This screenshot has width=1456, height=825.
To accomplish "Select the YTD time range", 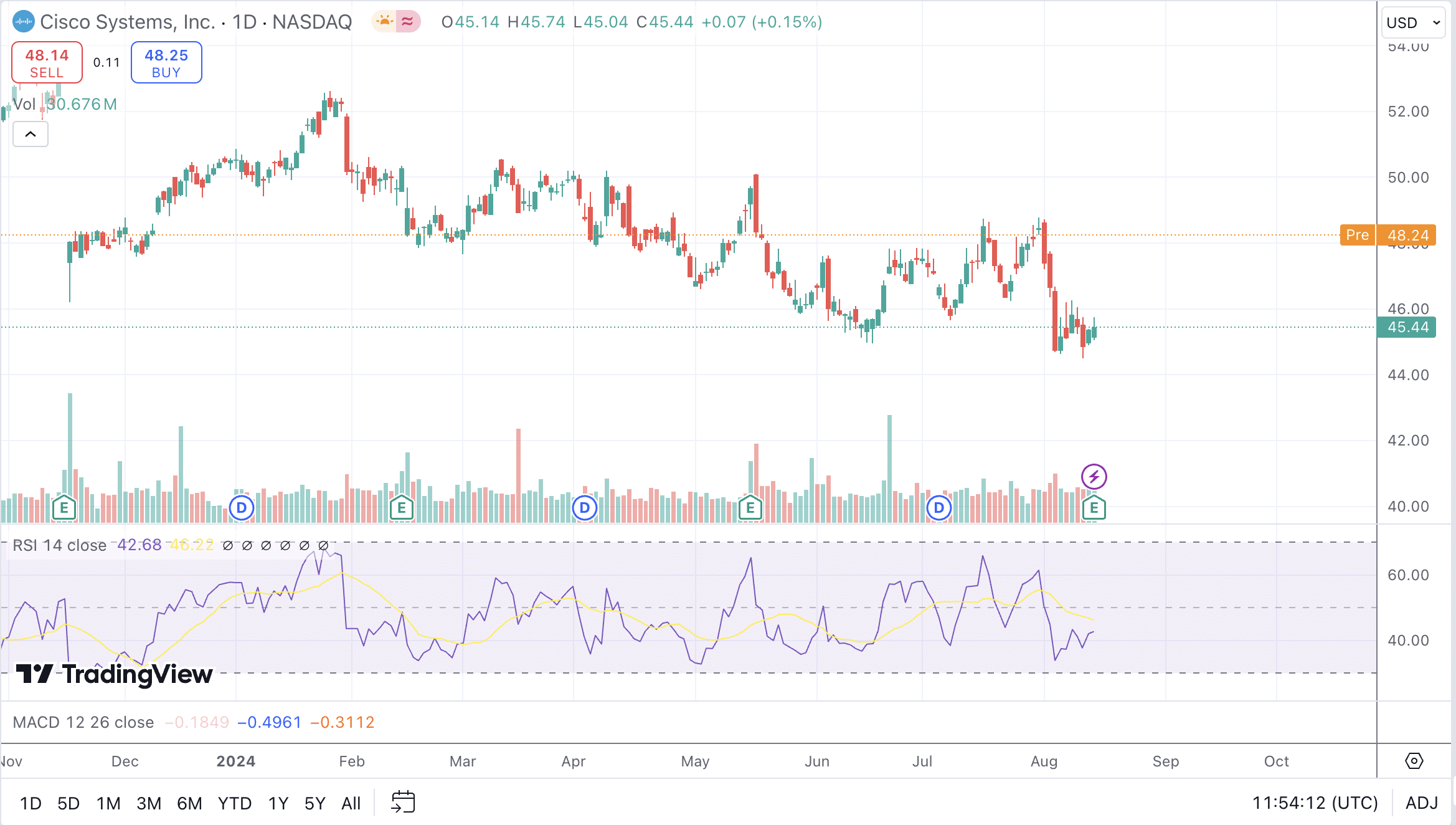I will [x=235, y=803].
